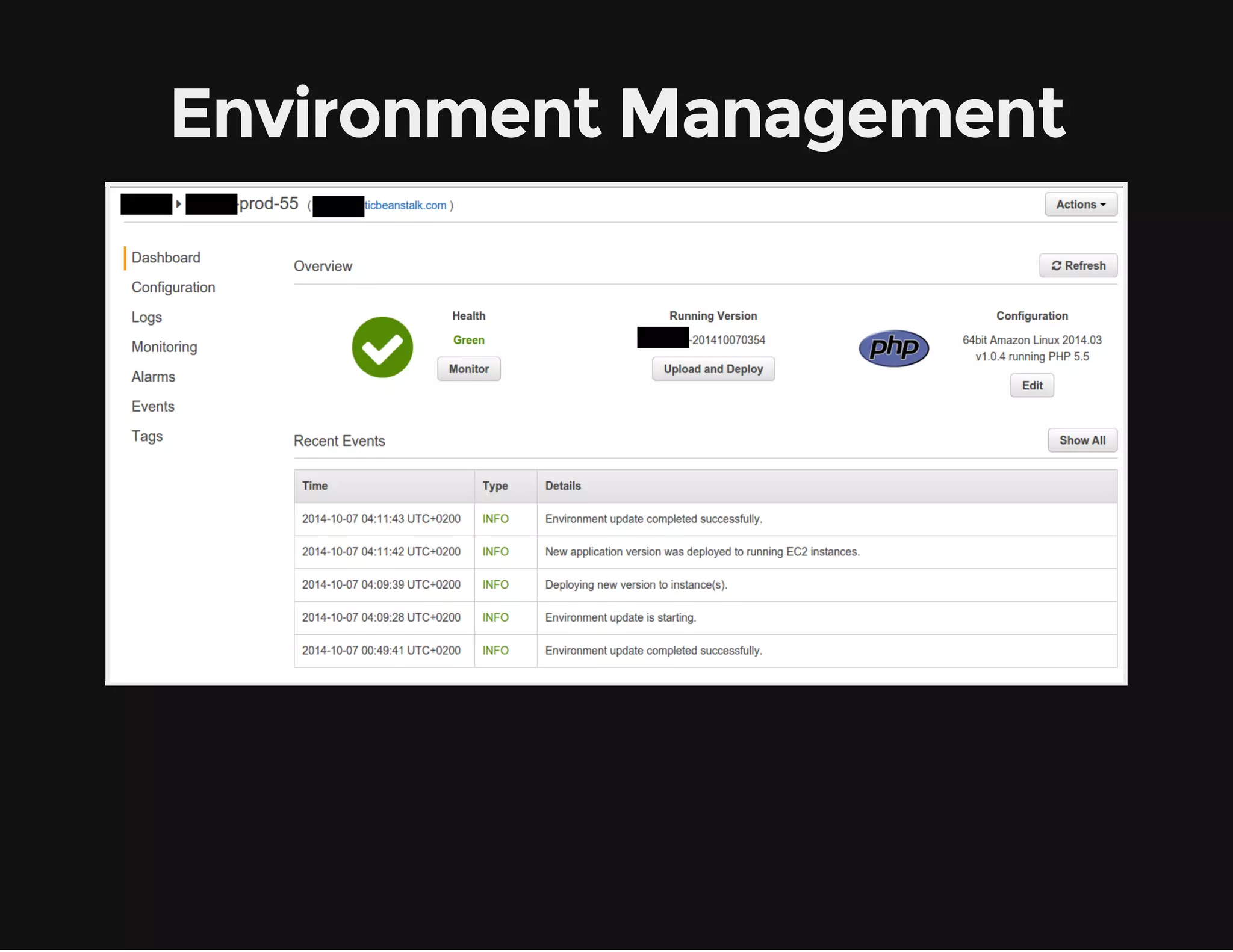
Task: Open the elasticbeanstalk.com environment URL
Action: pos(406,205)
